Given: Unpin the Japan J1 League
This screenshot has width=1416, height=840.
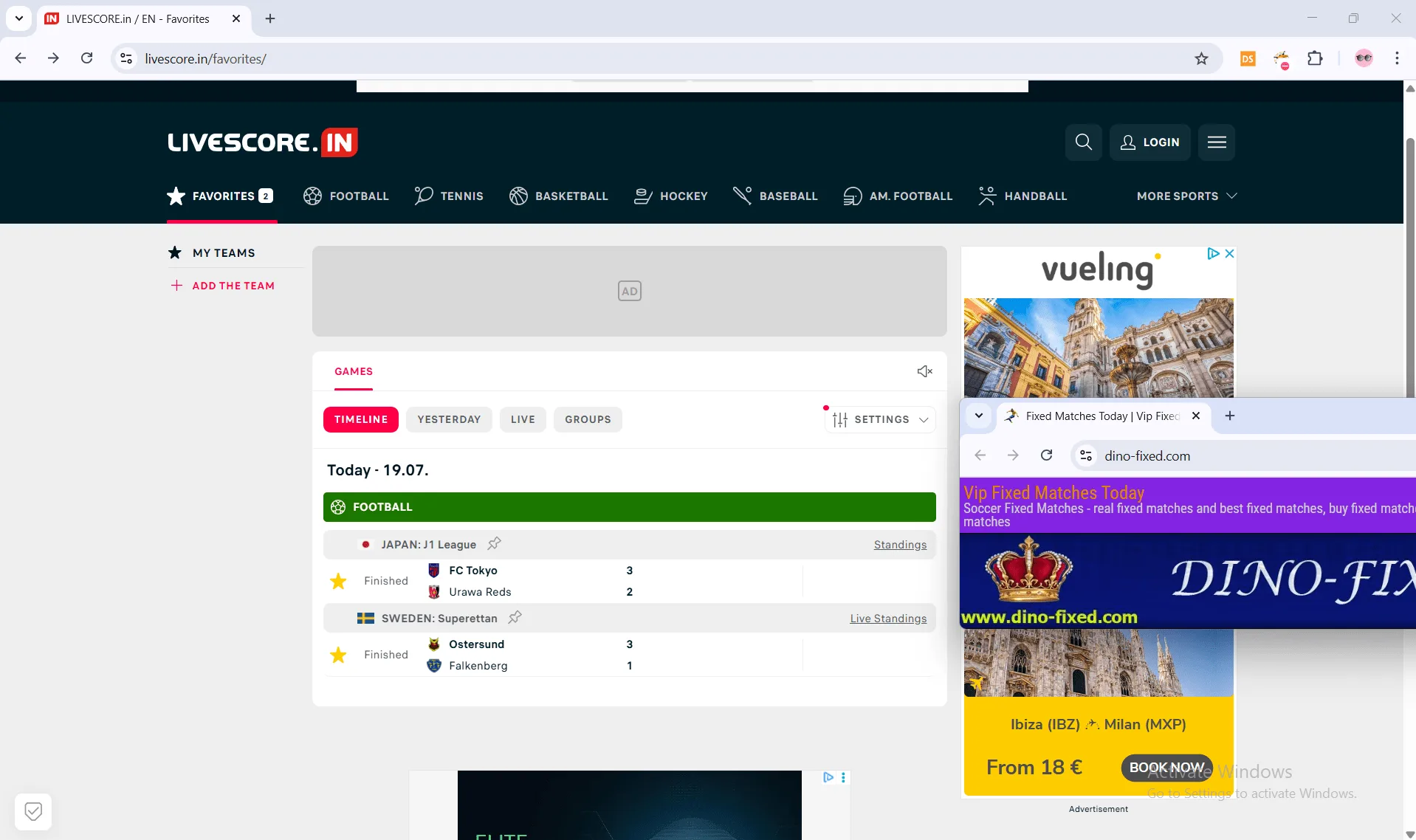Looking at the screenshot, I should [x=493, y=544].
